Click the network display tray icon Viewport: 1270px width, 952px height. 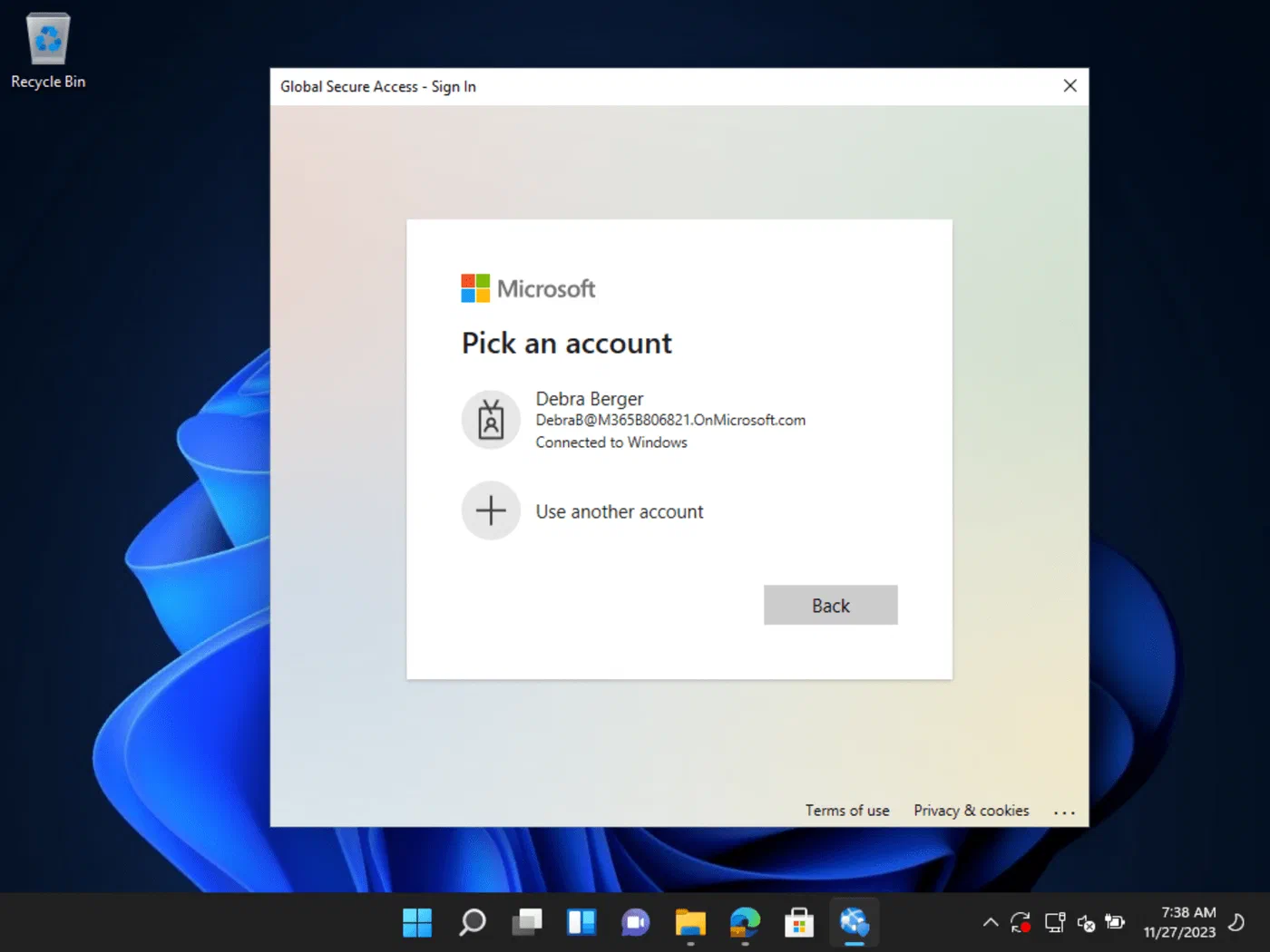pos(1055,923)
